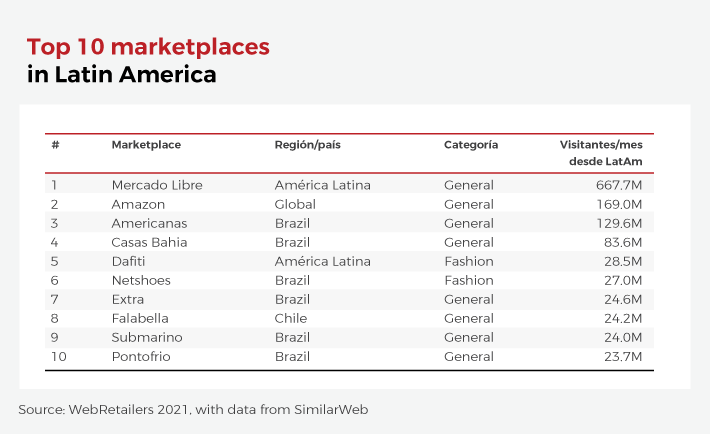Viewport: 710px width, 434px height.
Task: Select the 23.7M visitors value
Action: 621,357
